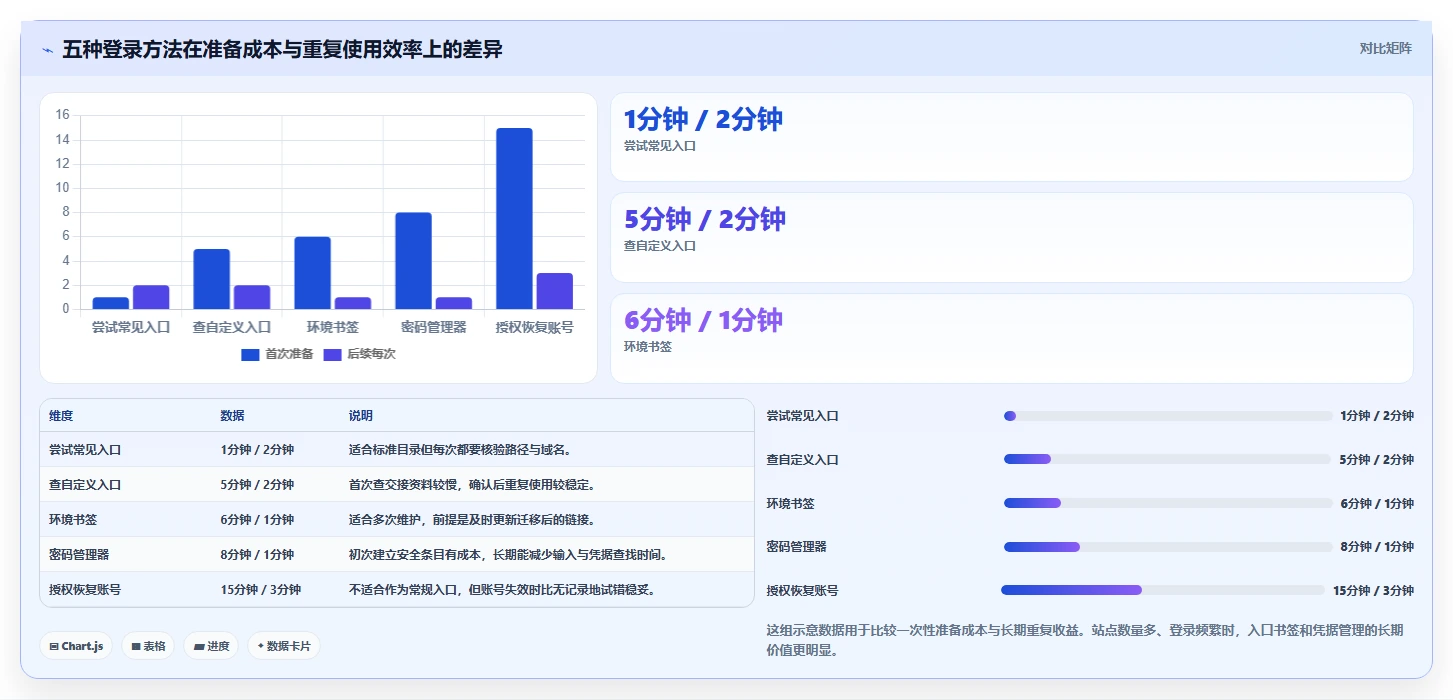Toggle the 首次准备 legend item
Image resolution: width=1453 pixels, height=700 pixels.
click(x=277, y=354)
